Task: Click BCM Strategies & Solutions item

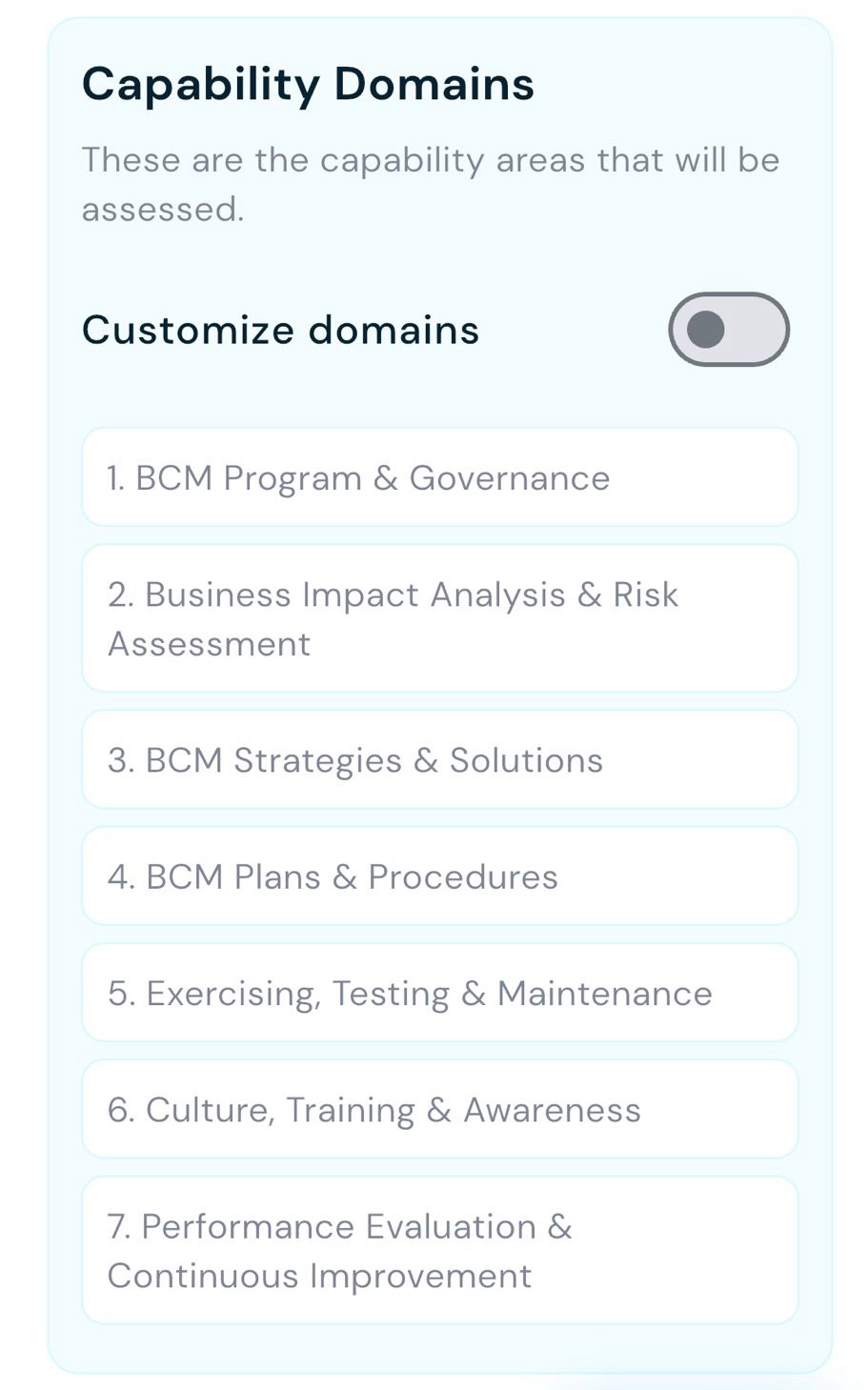Action: [x=439, y=760]
